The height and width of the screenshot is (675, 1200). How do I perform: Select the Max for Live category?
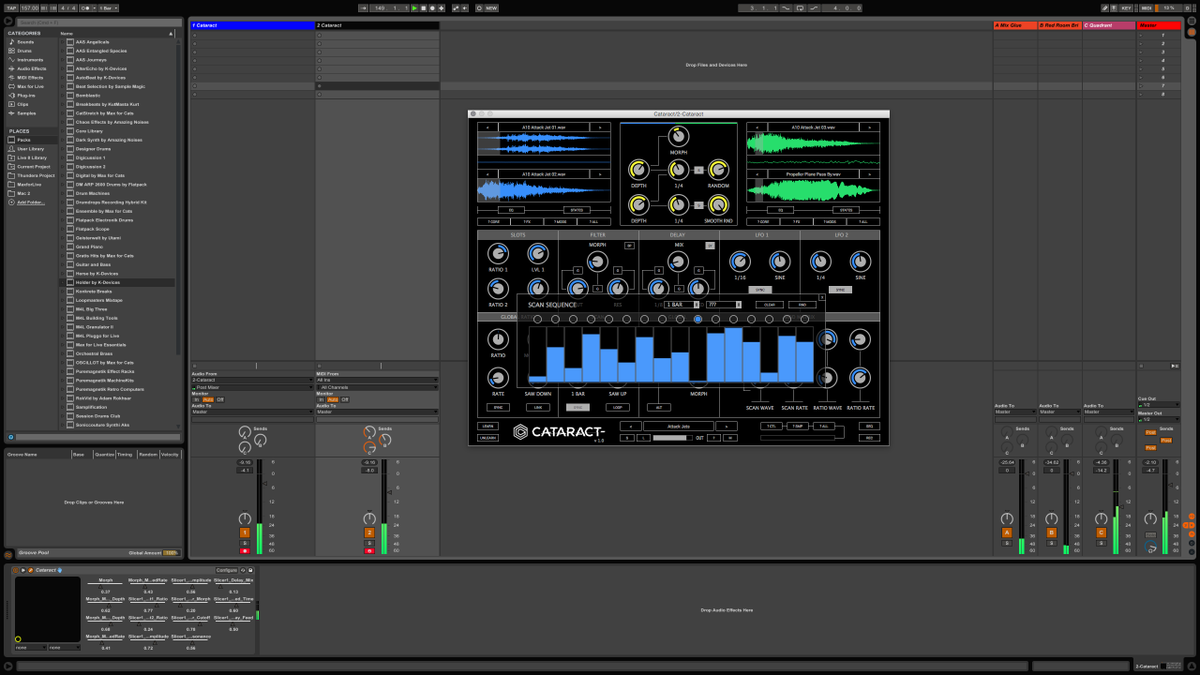(30, 87)
